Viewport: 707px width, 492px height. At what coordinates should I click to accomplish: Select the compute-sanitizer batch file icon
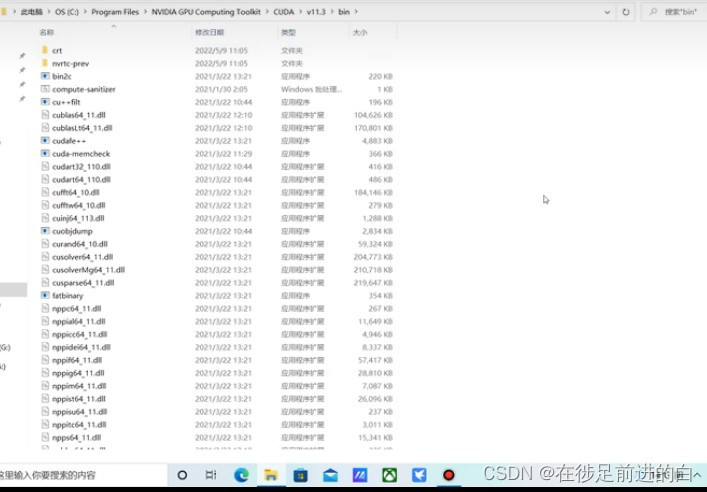coord(45,89)
